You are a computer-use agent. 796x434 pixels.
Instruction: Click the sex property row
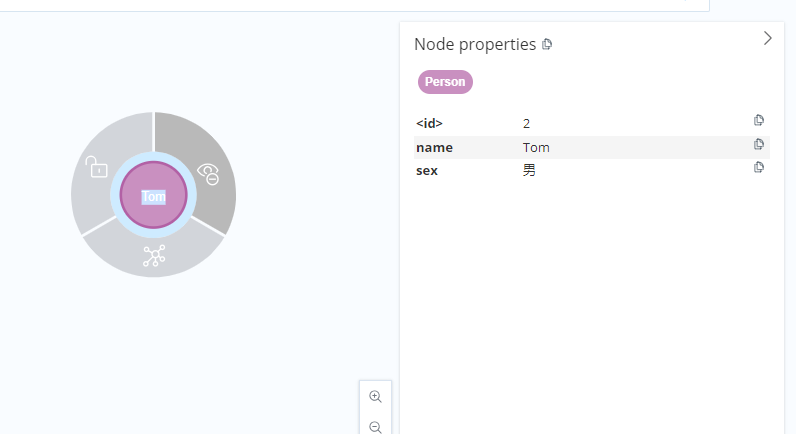(x=592, y=171)
